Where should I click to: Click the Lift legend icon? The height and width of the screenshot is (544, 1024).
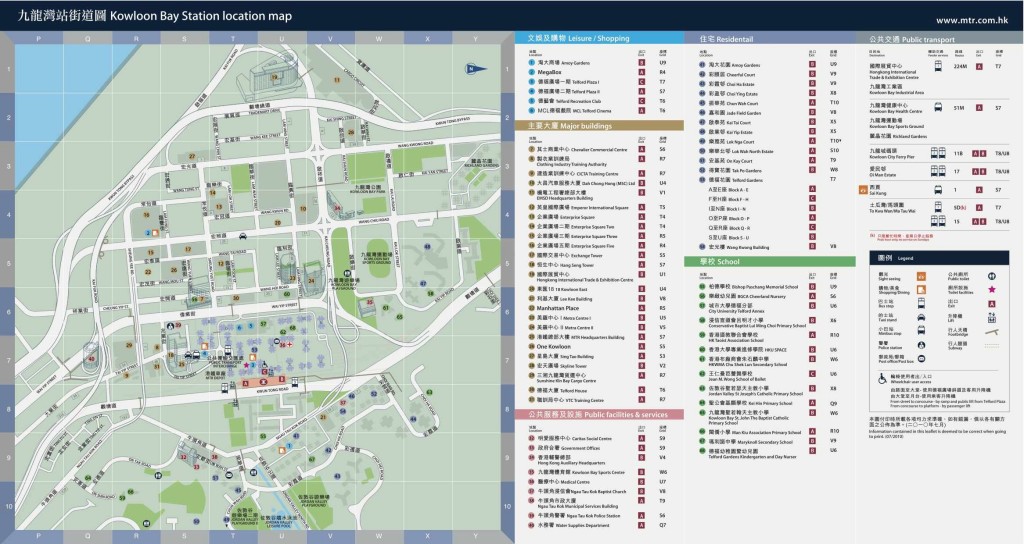coord(991,317)
